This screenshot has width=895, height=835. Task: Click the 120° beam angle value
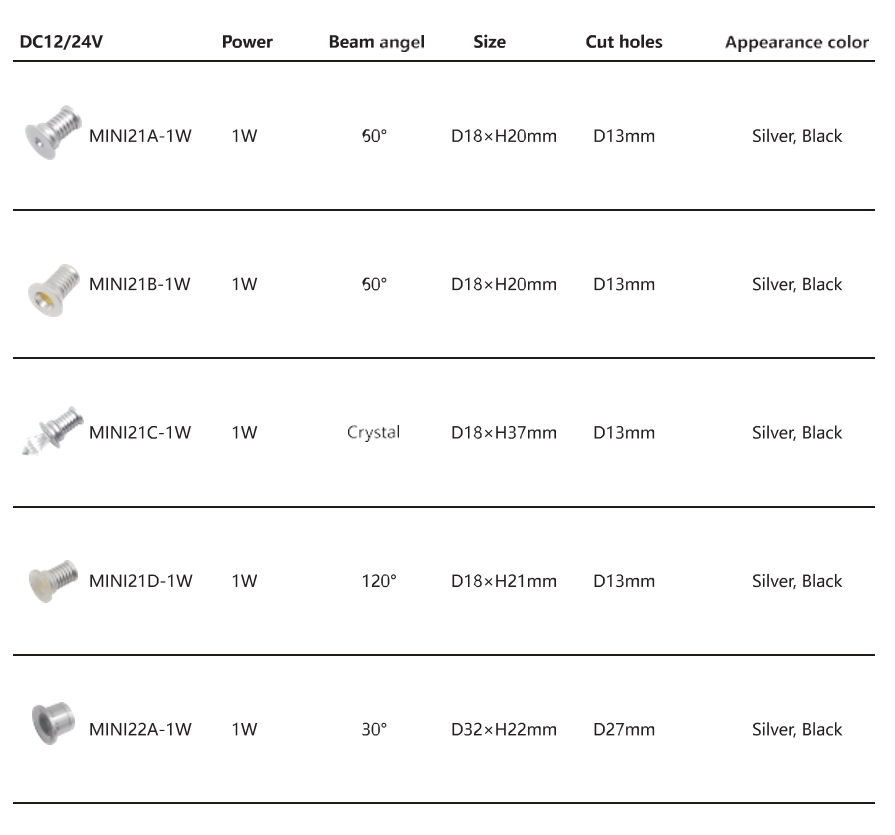click(x=379, y=581)
